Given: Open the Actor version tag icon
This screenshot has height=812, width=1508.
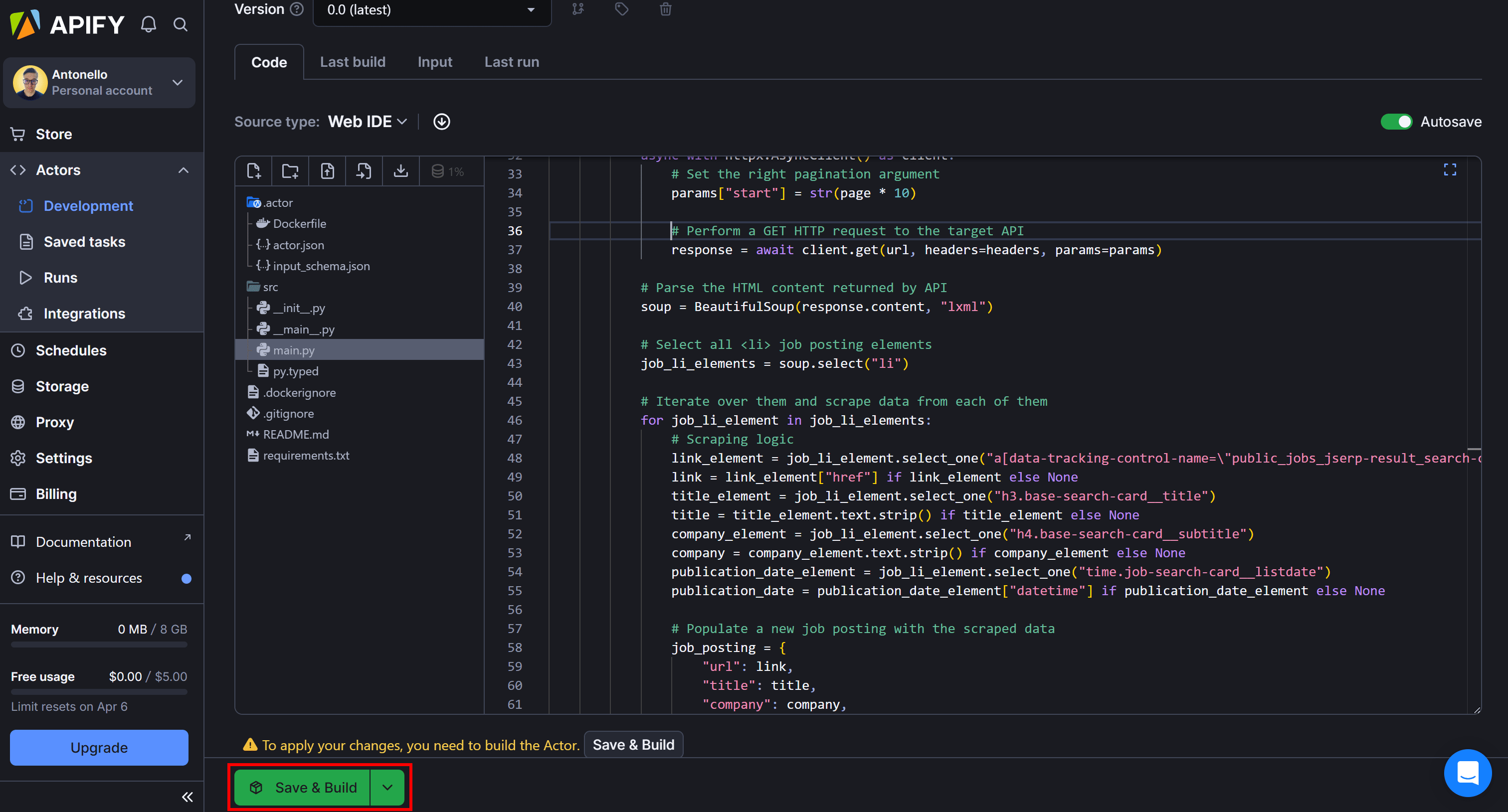Looking at the screenshot, I should tap(621, 9).
